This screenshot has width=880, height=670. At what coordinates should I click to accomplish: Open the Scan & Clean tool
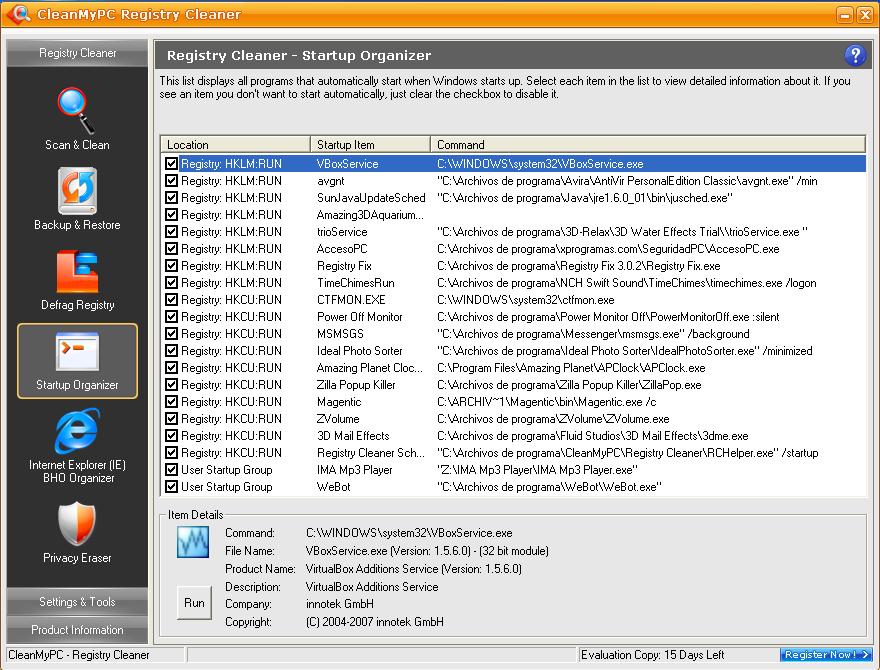(x=77, y=118)
